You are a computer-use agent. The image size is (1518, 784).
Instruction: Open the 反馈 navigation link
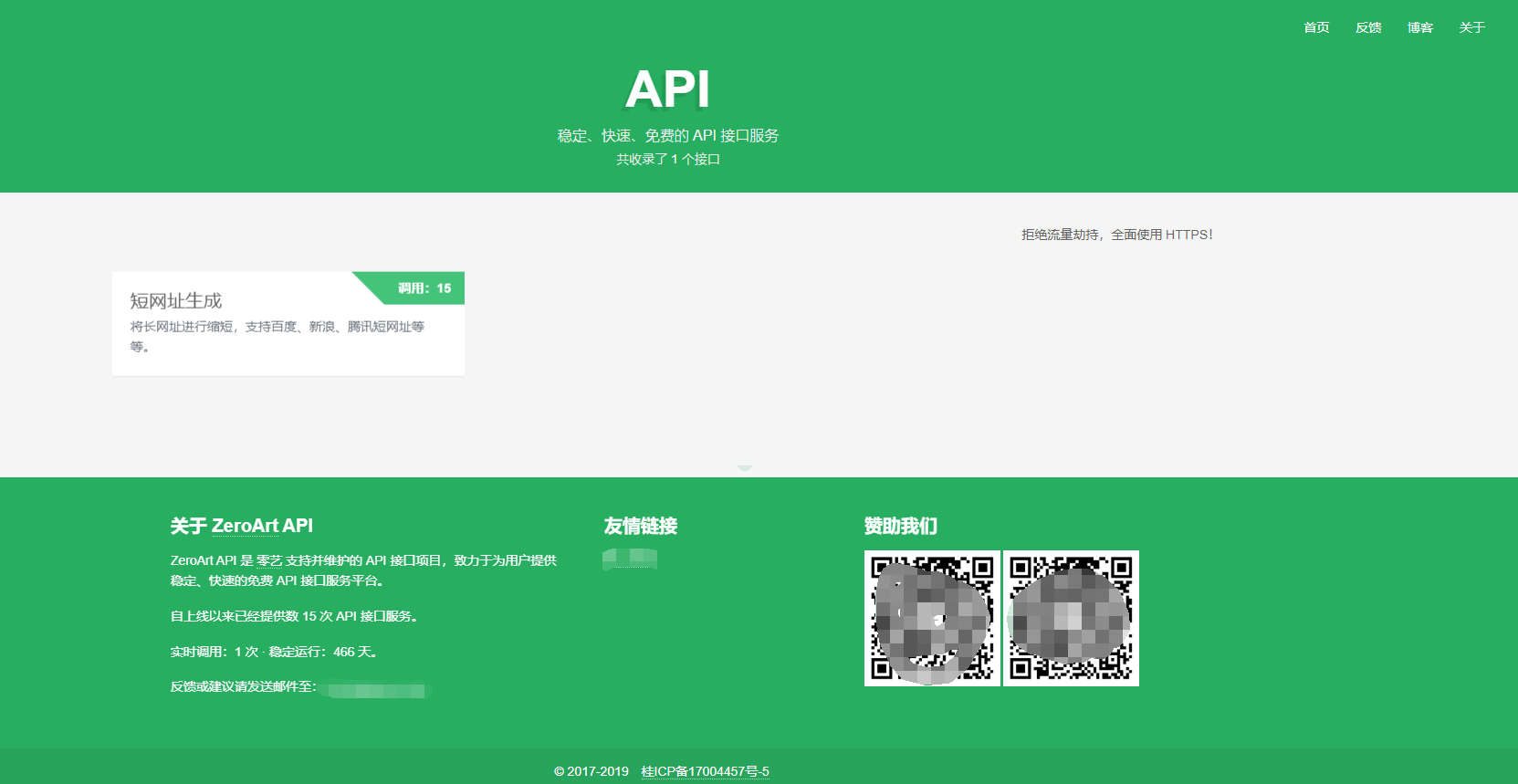click(1368, 27)
